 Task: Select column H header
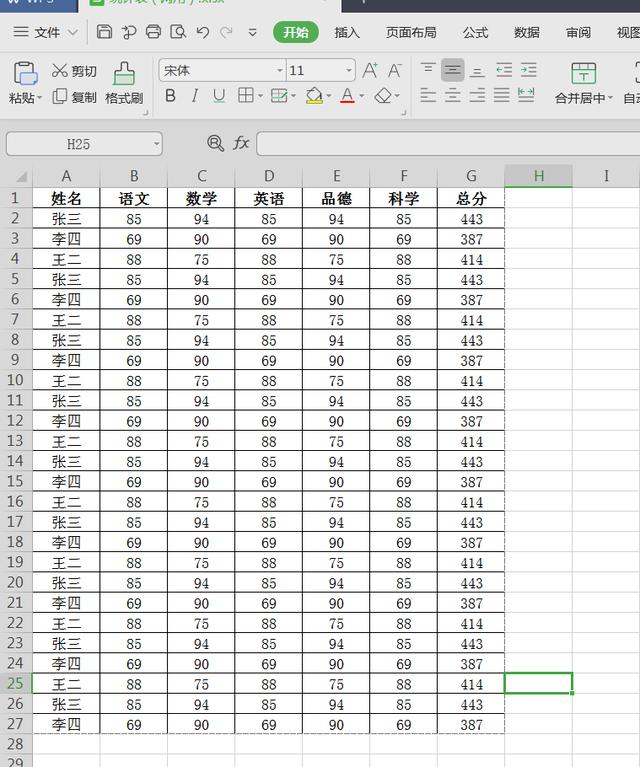[x=538, y=176]
